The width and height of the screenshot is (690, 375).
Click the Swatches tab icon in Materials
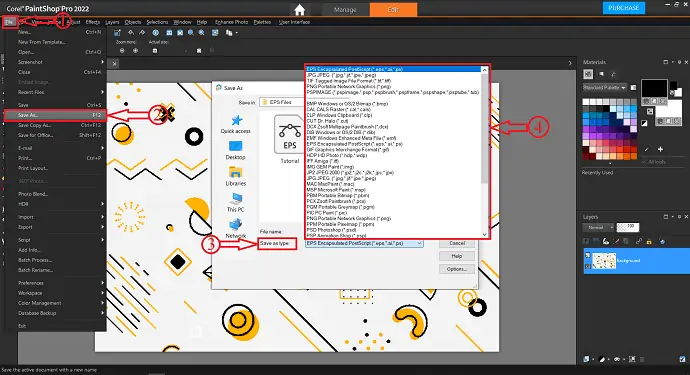pos(588,74)
